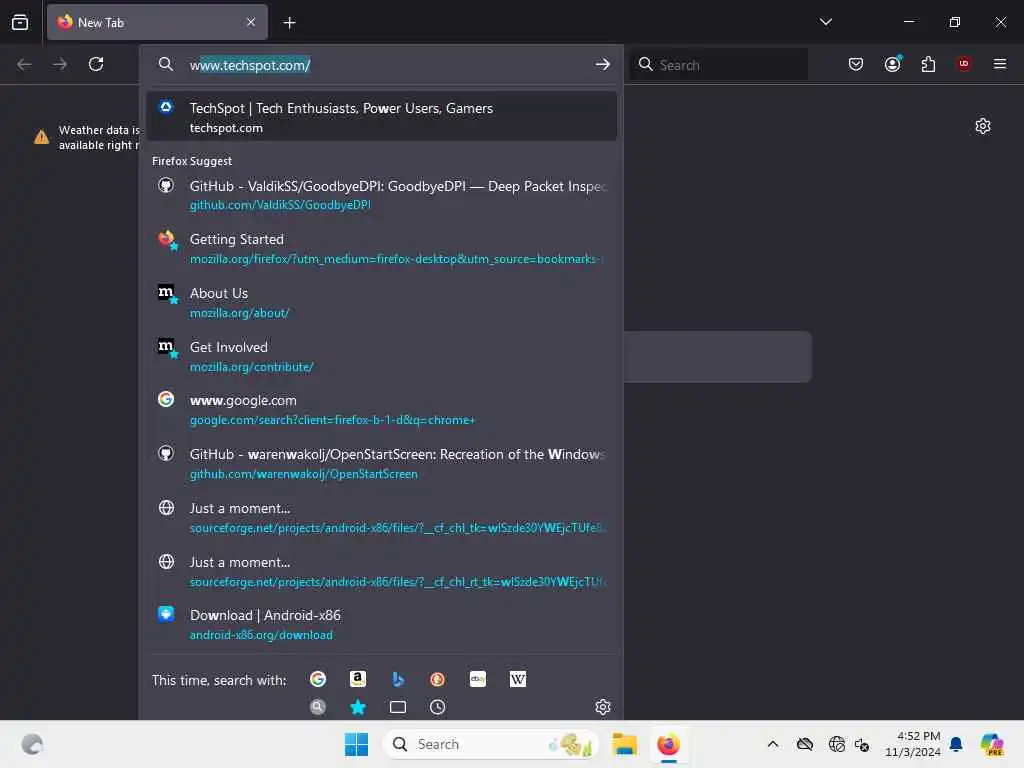Go forward with the forward arrow
Viewport: 1024px width, 768px height.
60,64
